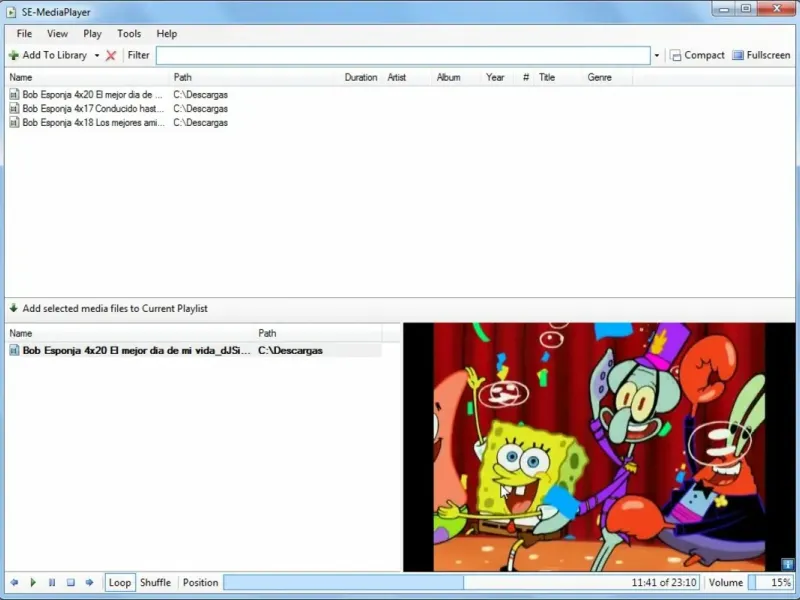Click file icon beside Bob Esponja 4x17
The width and height of the screenshot is (800, 600).
click(14, 109)
